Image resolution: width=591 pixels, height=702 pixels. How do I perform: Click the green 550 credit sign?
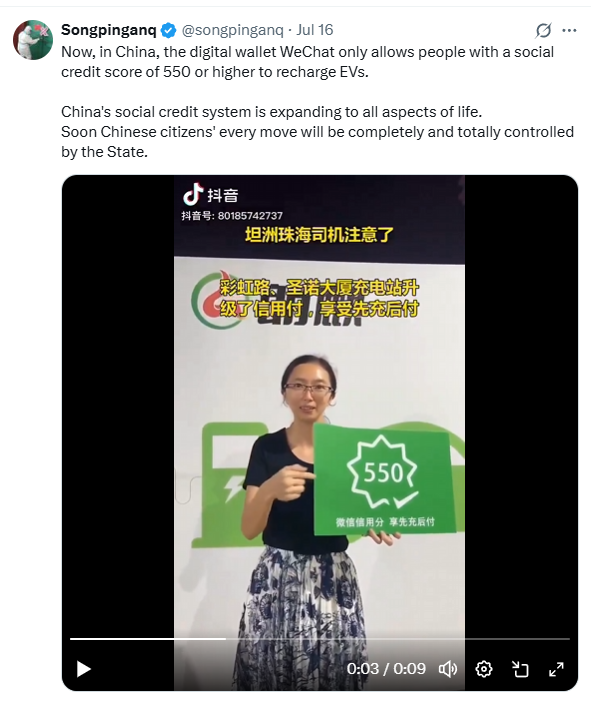(385, 479)
